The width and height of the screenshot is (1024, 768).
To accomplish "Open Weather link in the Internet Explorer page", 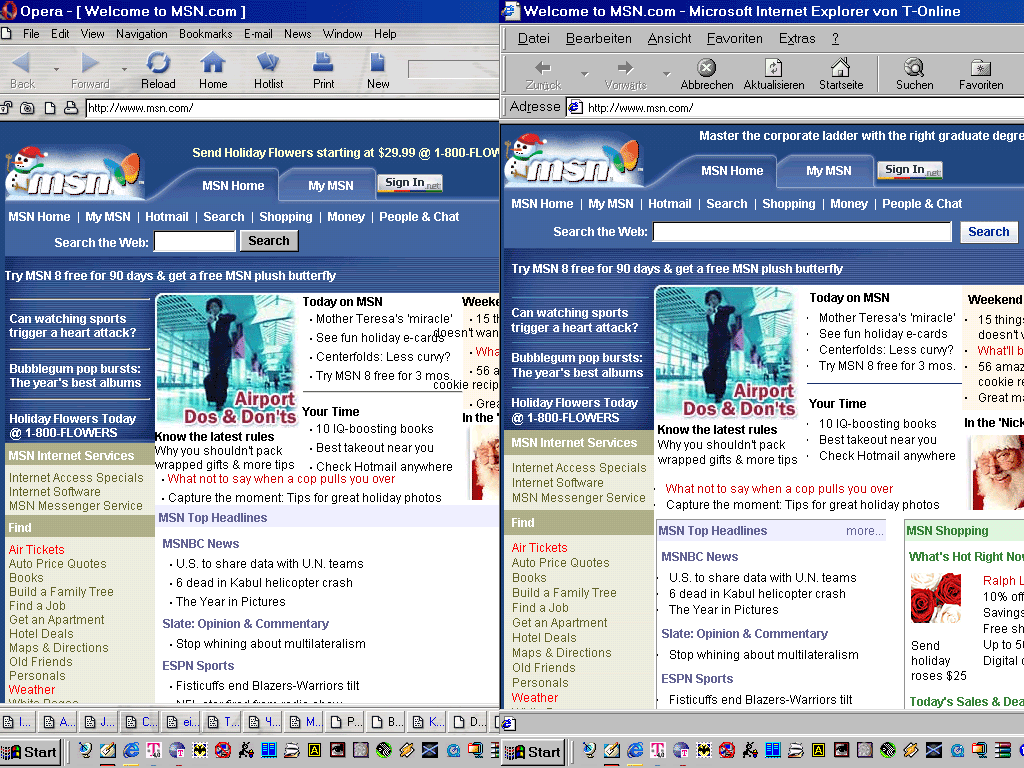I will [534, 697].
